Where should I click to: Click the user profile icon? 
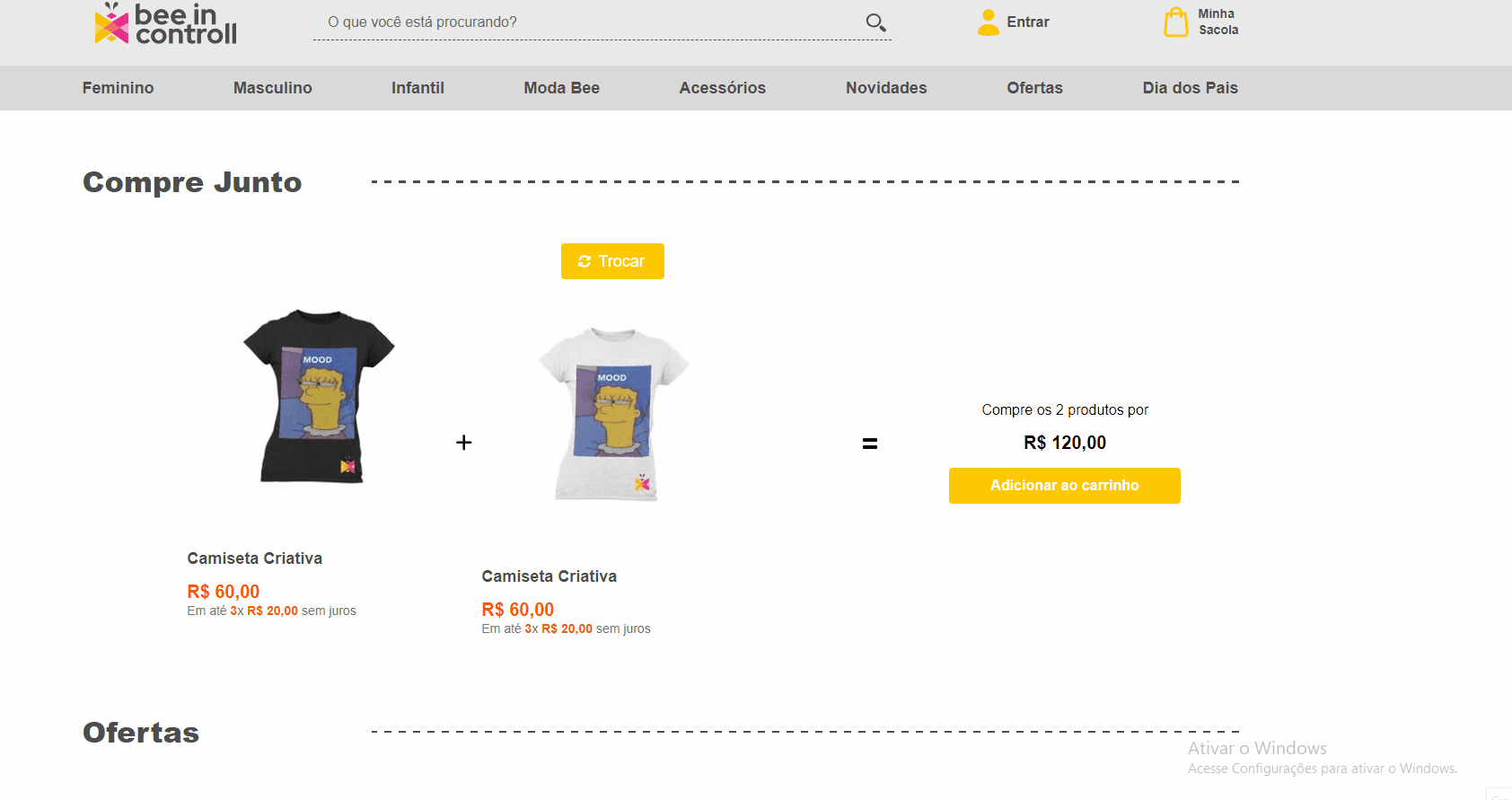pyautogui.click(x=989, y=22)
